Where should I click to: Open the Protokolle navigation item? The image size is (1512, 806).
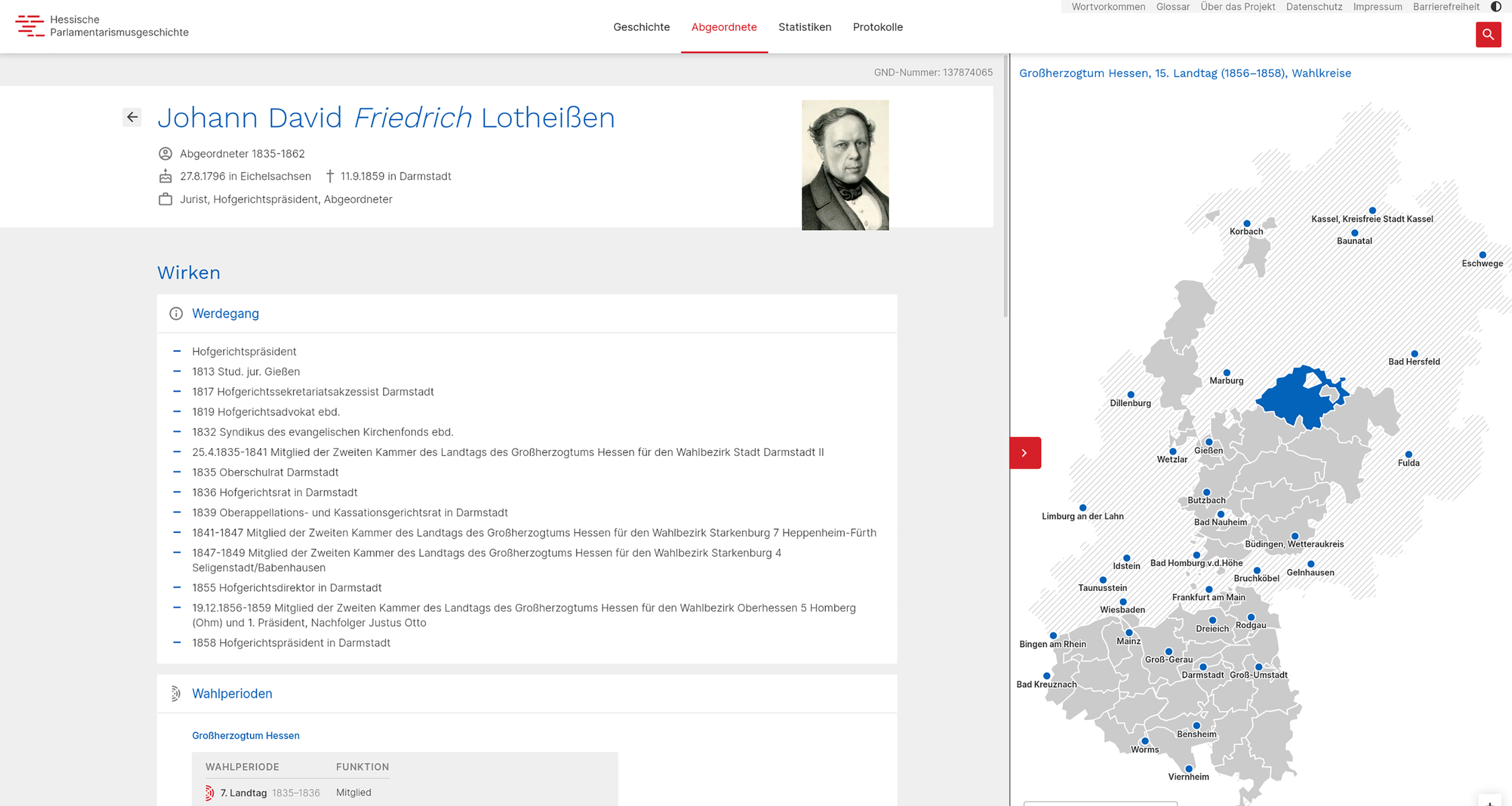[x=878, y=28]
